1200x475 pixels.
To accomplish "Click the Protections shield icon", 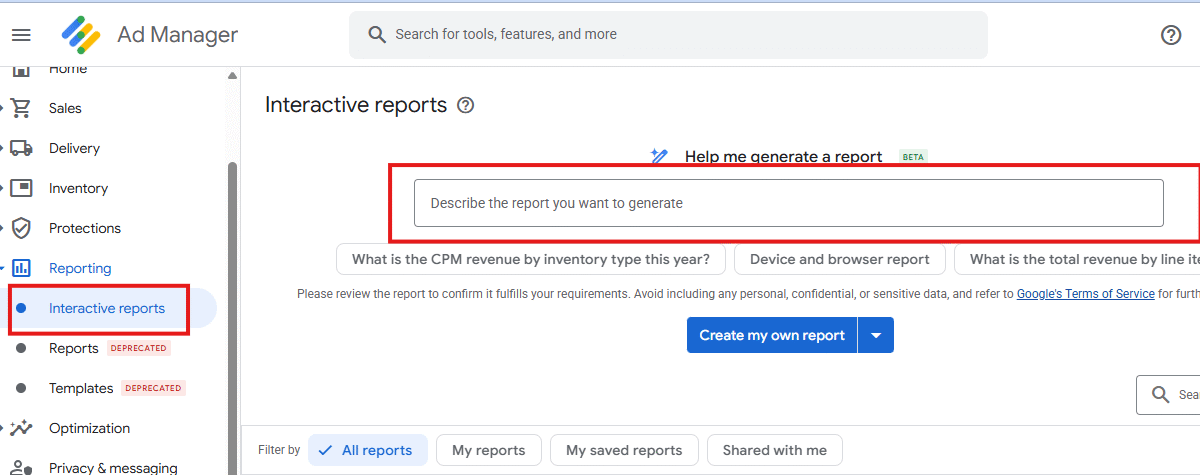I will (x=21, y=228).
